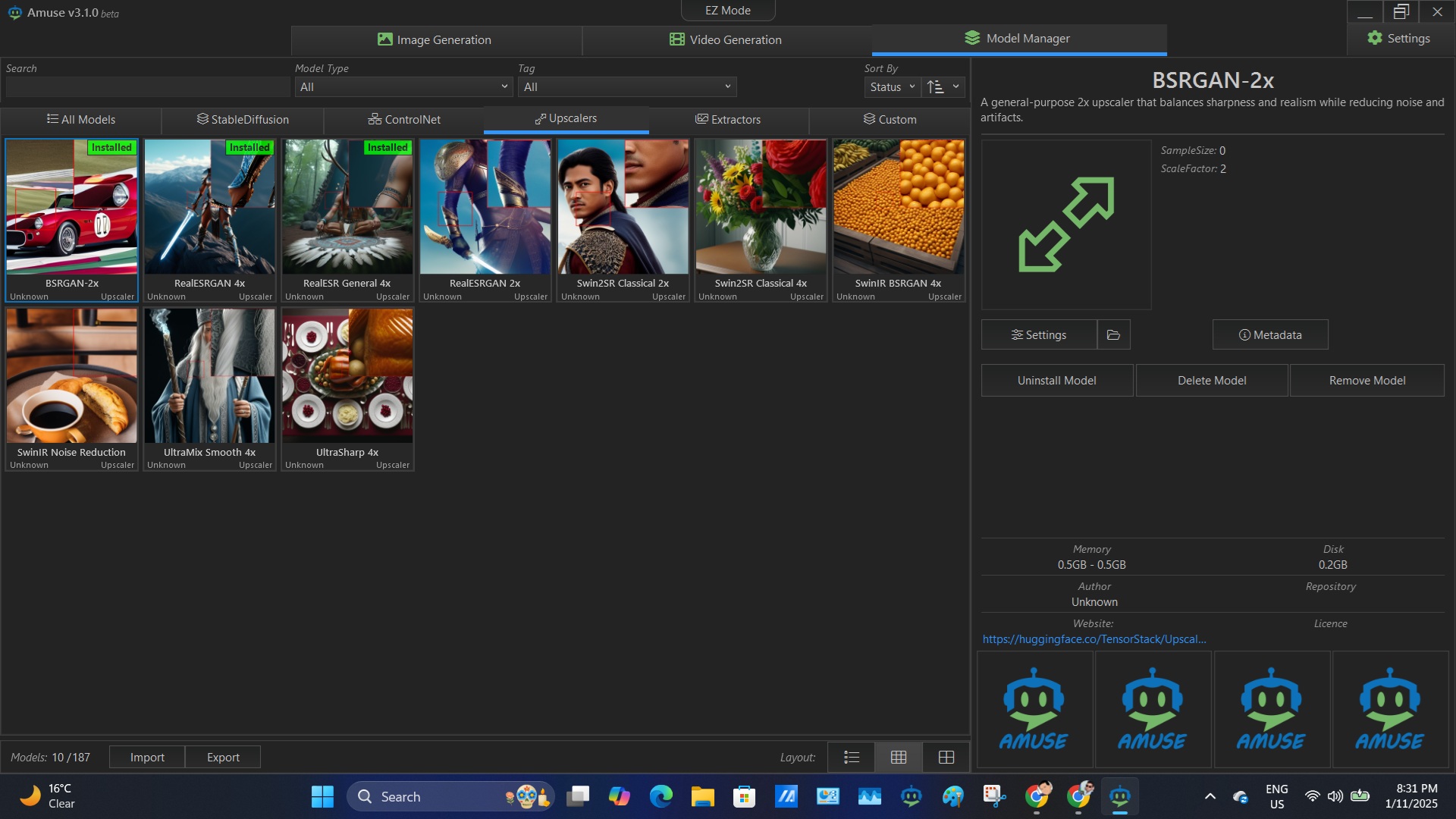This screenshot has width=1456, height=819.
Task: Switch to list layout view
Action: click(x=852, y=757)
